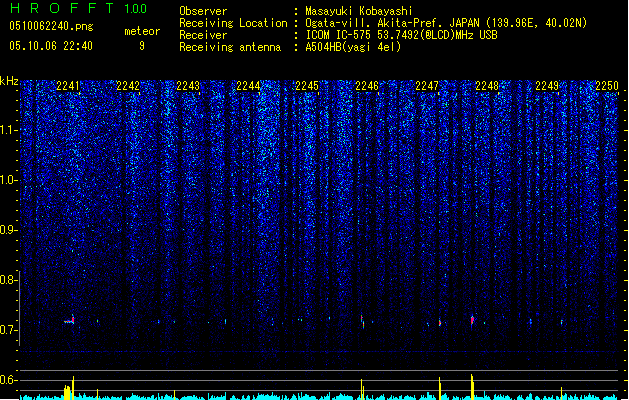The height and width of the screenshot is (400, 629).
Task: Click the 2250 time marker
Action: 607,86
